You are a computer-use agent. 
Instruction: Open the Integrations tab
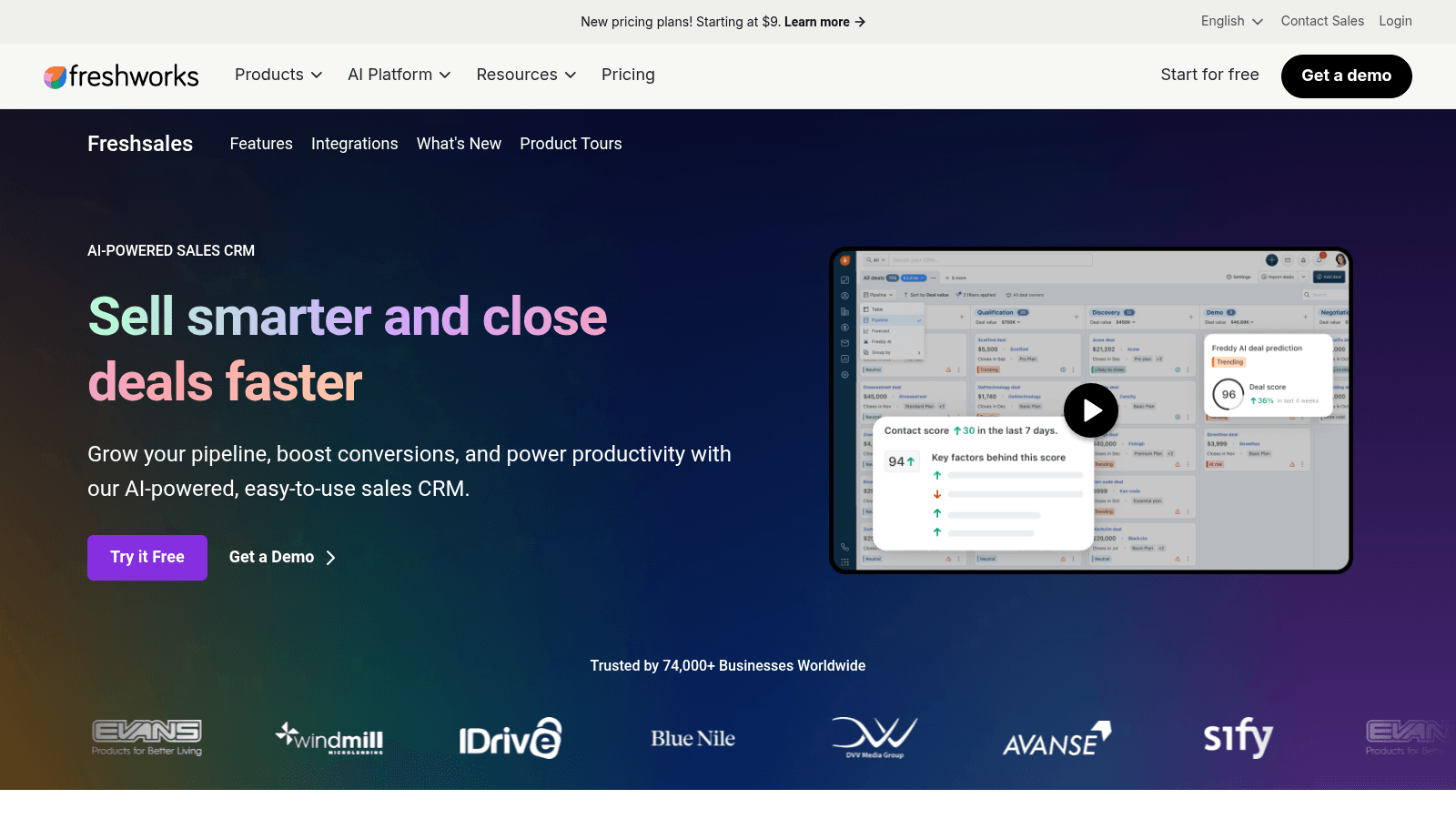tap(355, 144)
